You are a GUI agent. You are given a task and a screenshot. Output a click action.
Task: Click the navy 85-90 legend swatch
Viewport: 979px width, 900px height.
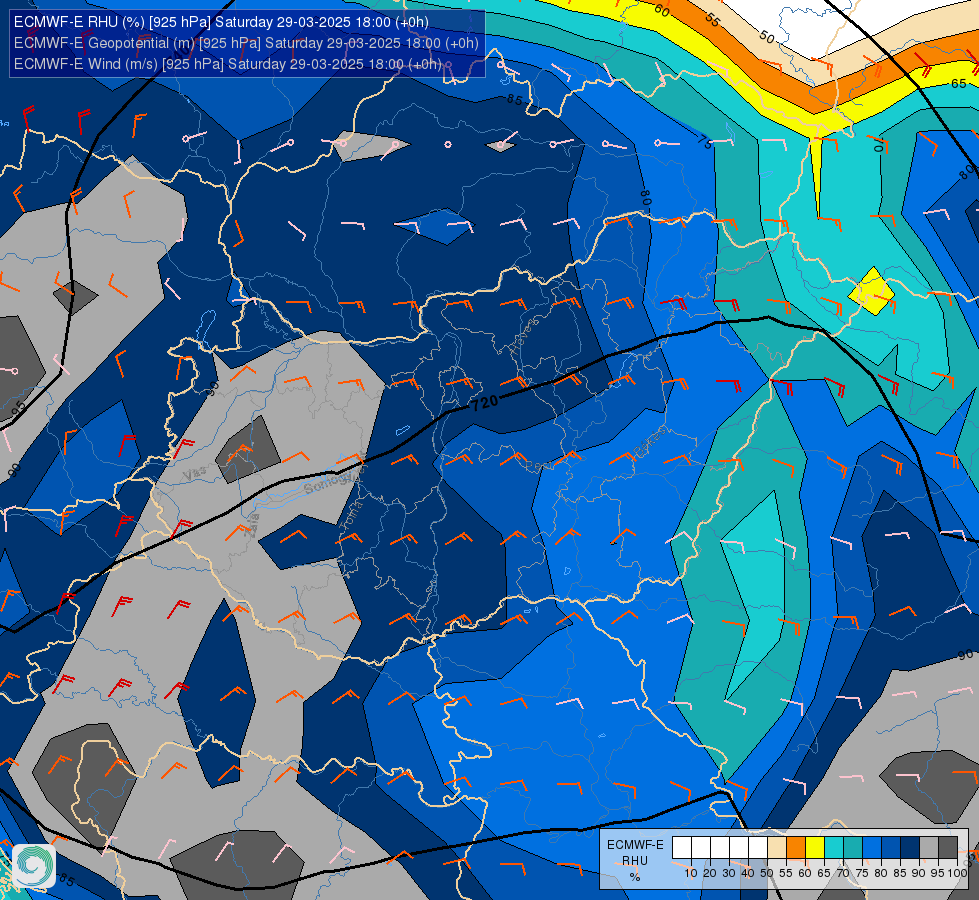tap(910, 848)
